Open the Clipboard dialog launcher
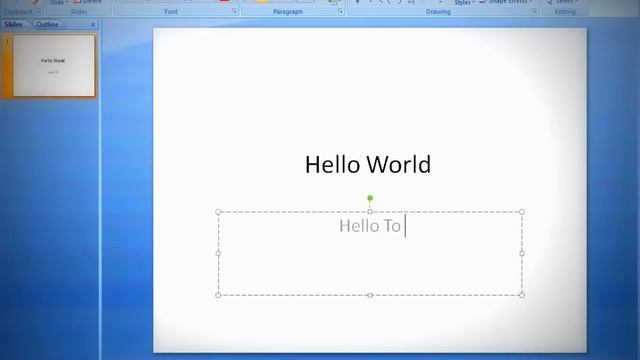The width and height of the screenshot is (640, 360). click(40, 12)
